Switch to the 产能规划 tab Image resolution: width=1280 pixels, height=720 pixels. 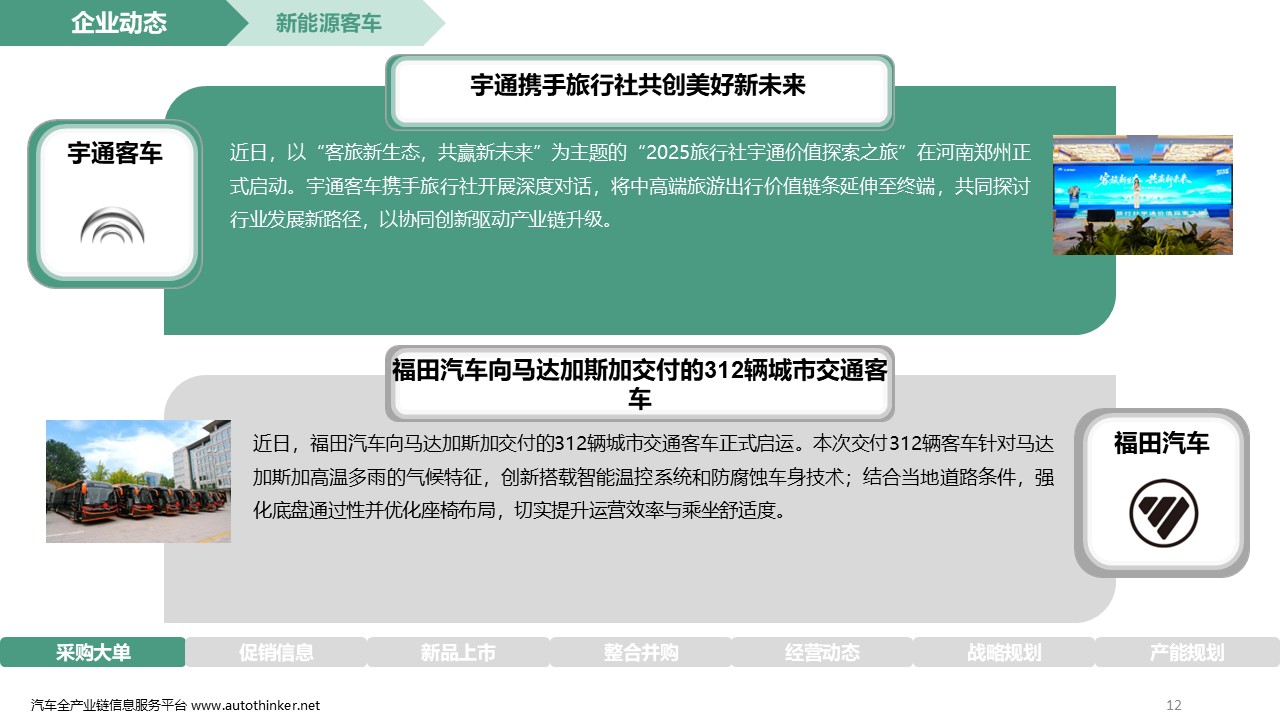[1187, 652]
